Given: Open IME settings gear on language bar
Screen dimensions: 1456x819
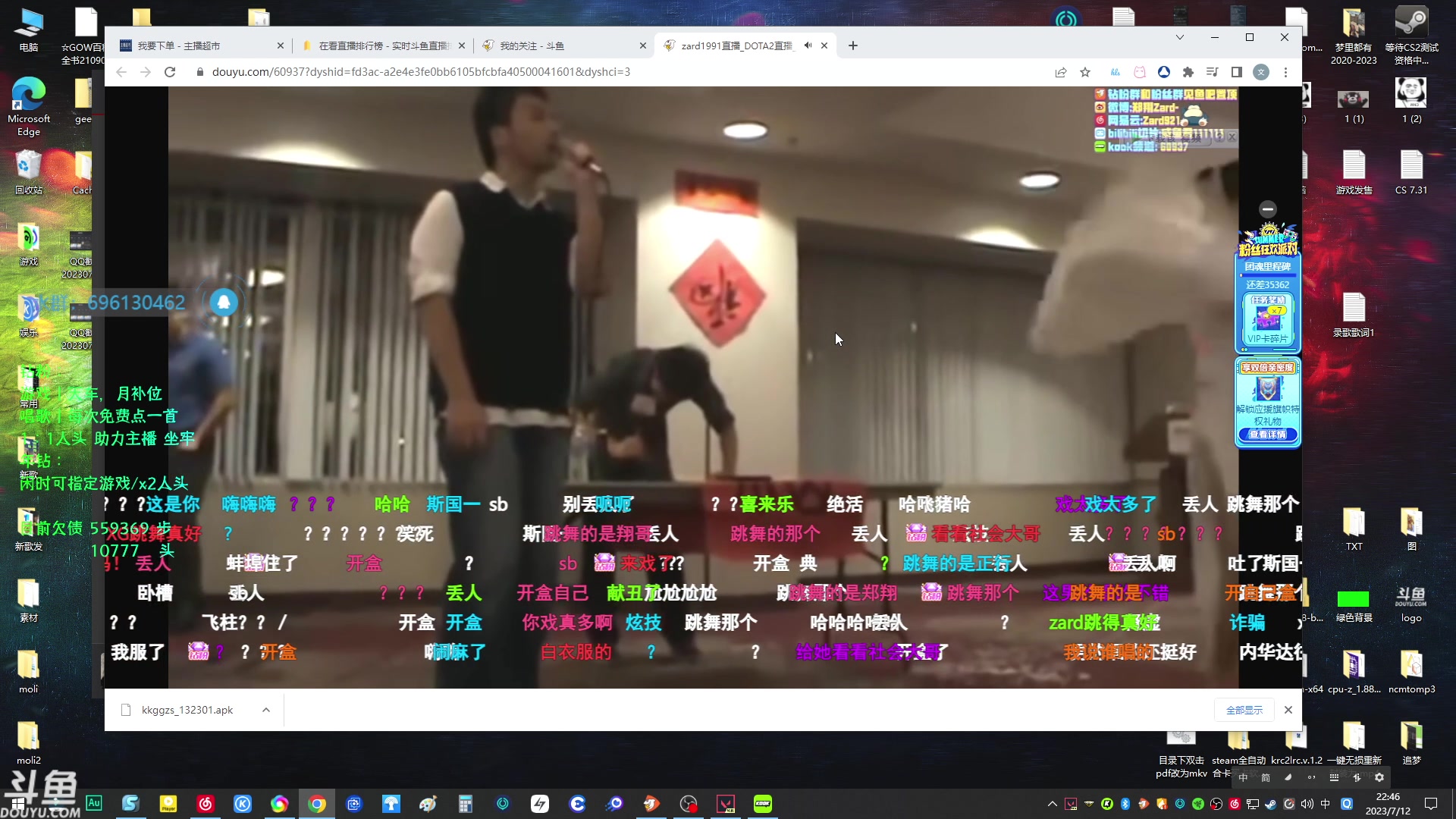Looking at the screenshot, I should tap(1379, 777).
